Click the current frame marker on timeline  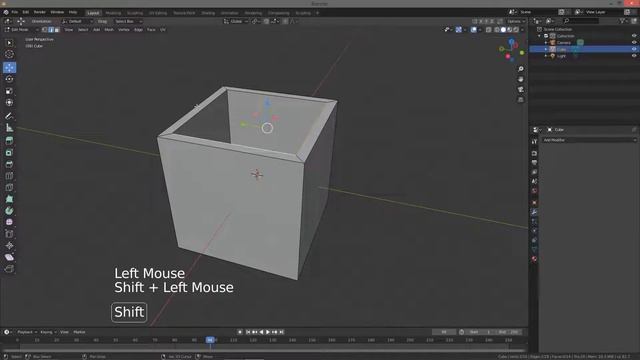[x=210, y=340]
